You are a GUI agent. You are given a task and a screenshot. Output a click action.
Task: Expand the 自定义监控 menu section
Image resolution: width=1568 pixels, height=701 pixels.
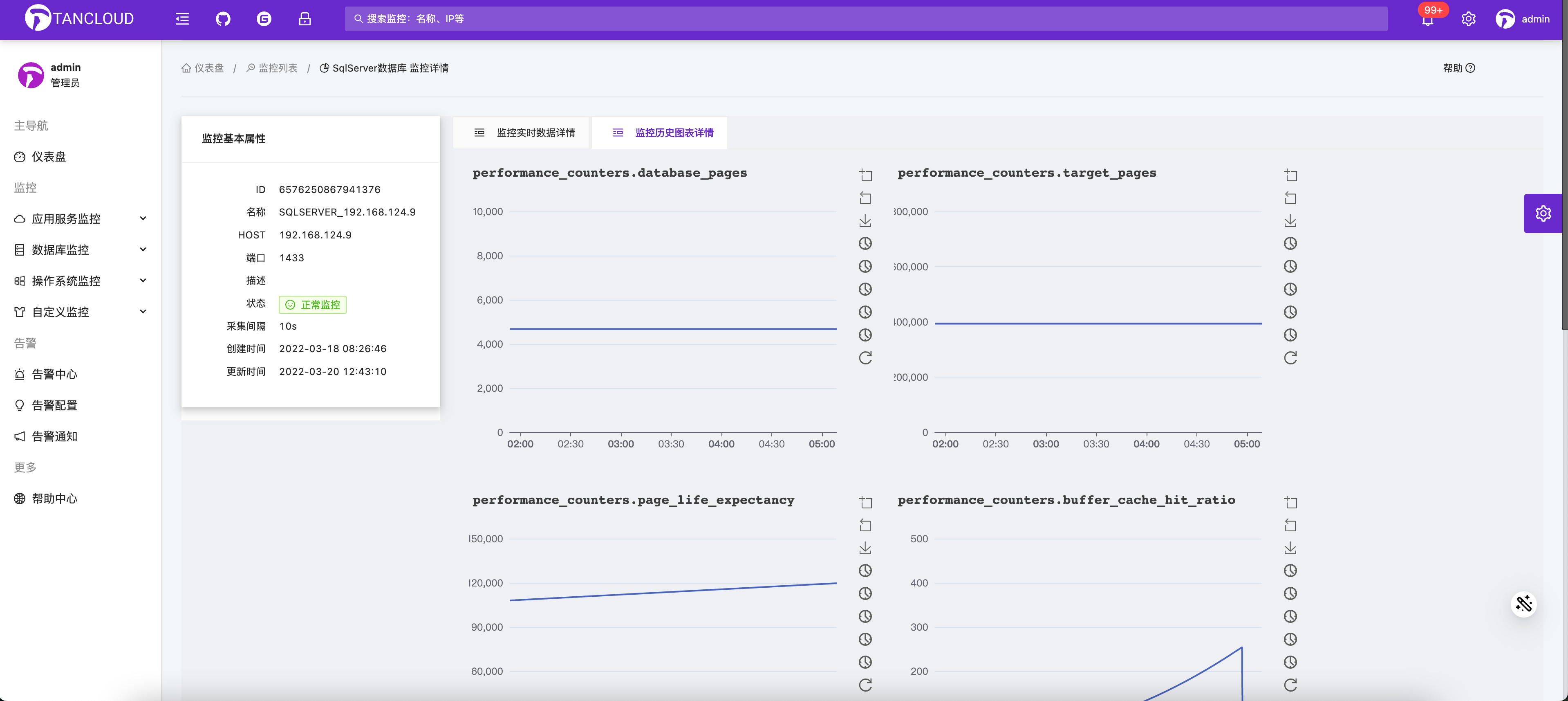pyautogui.click(x=80, y=311)
